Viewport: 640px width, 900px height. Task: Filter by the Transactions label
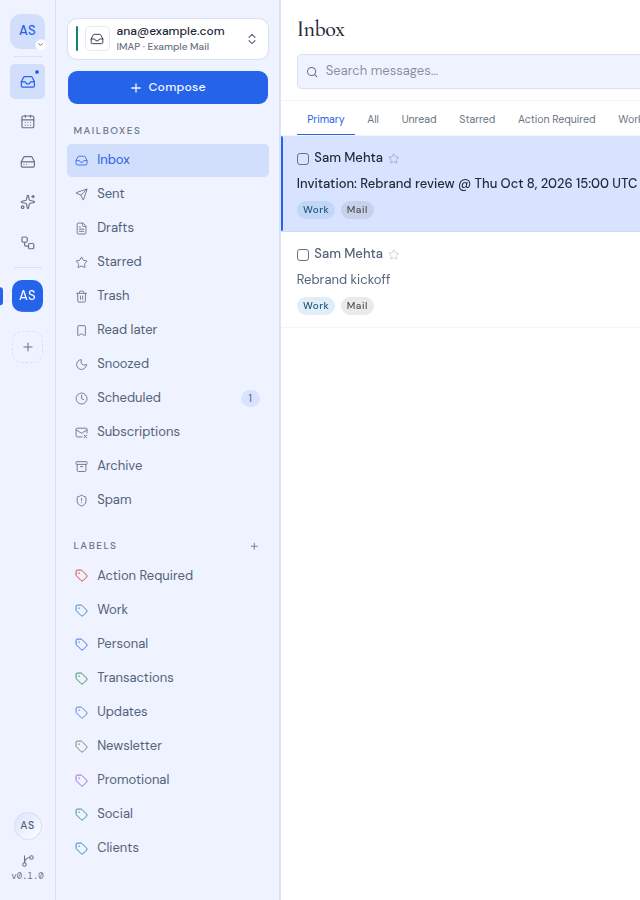pos(168,678)
